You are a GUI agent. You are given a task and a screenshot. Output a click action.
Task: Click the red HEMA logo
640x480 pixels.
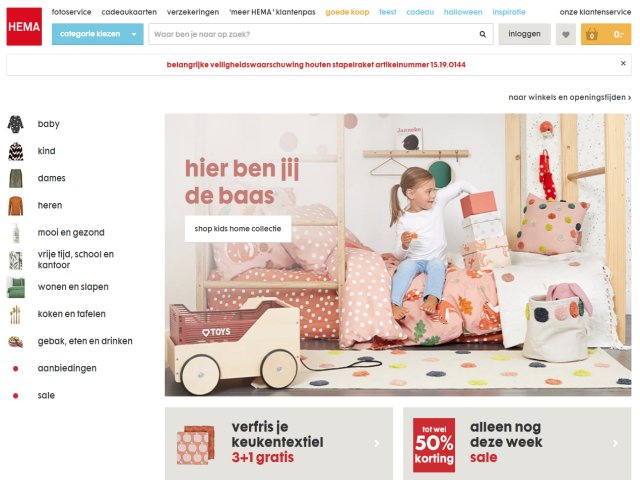tap(24, 27)
